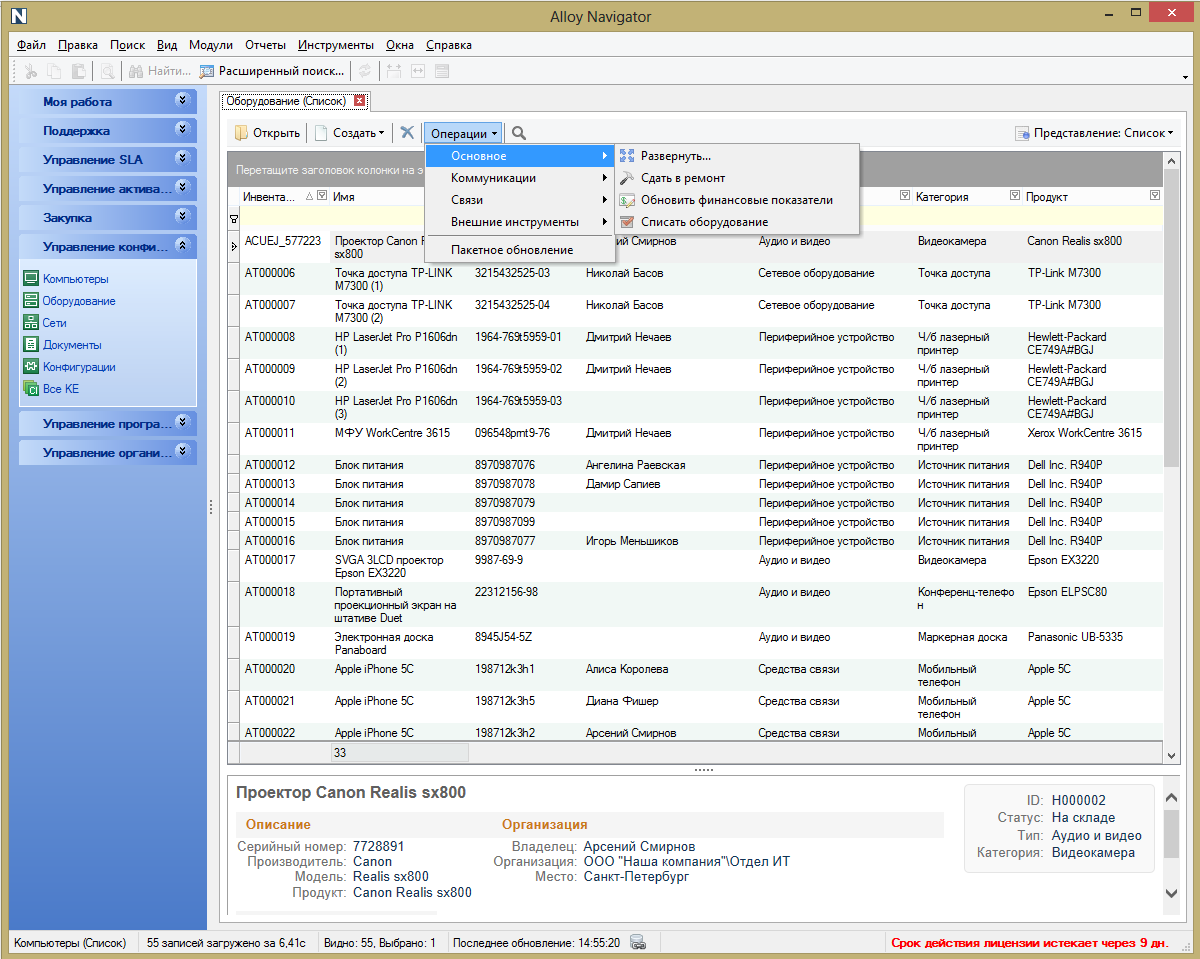
Task: Open the Справка menu
Action: pyautogui.click(x=449, y=45)
